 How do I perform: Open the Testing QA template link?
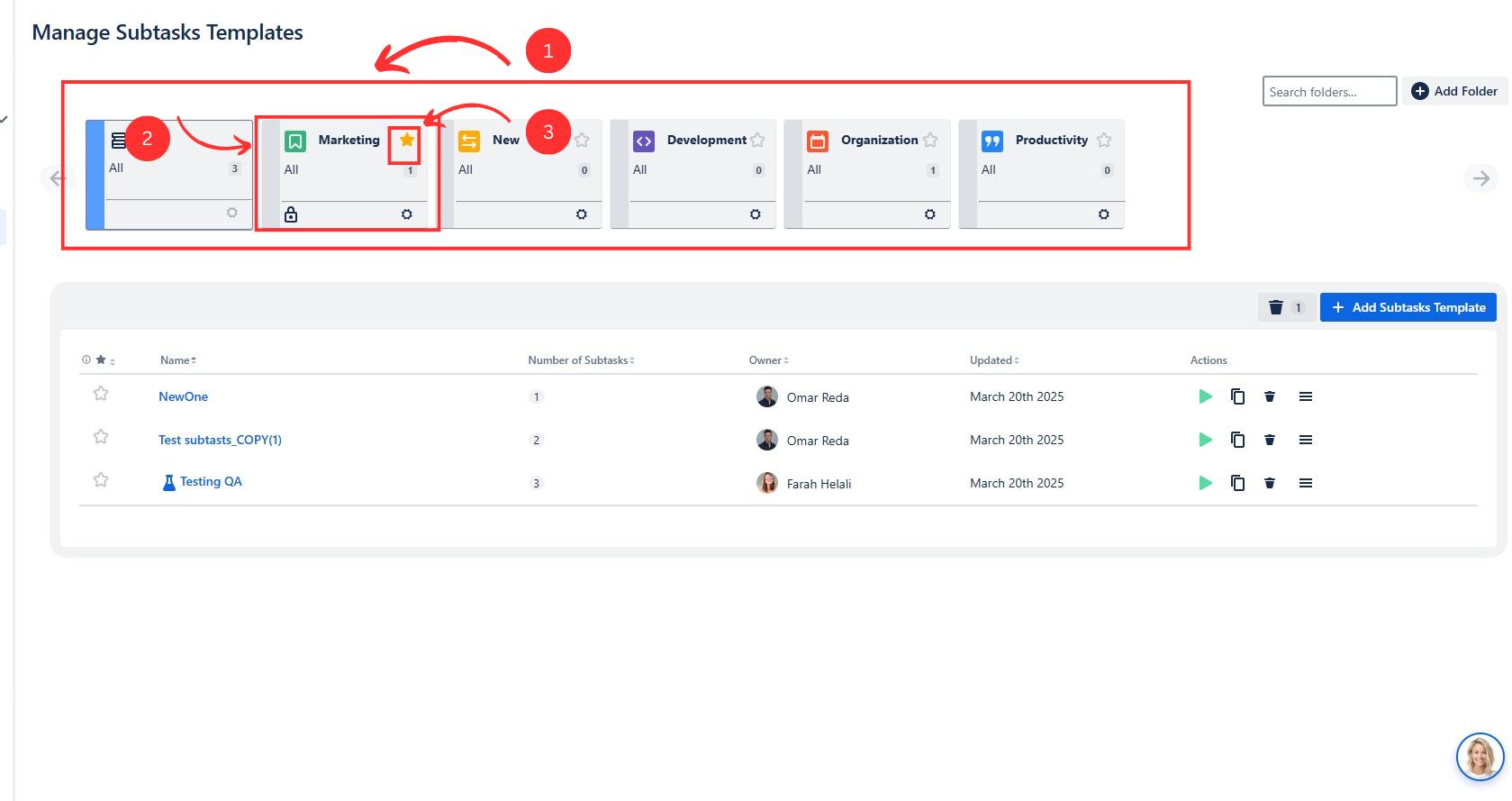pyautogui.click(x=211, y=482)
